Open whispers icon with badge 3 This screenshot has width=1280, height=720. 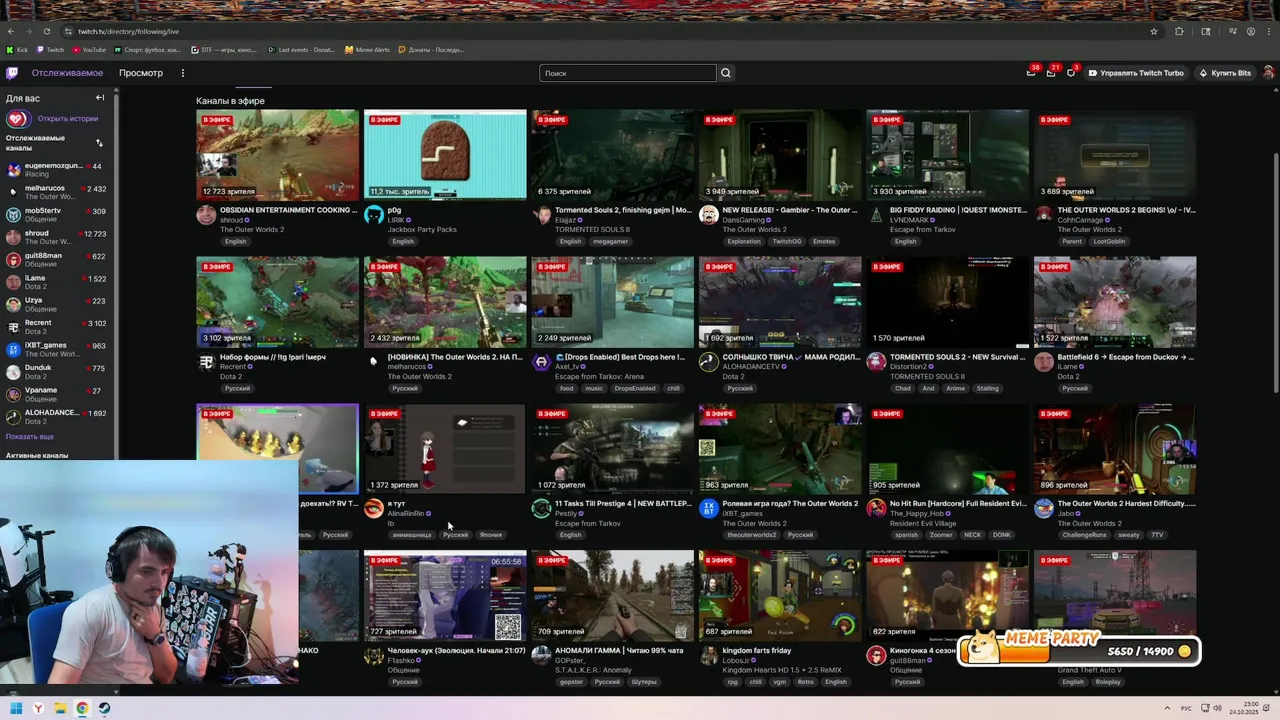click(1071, 73)
